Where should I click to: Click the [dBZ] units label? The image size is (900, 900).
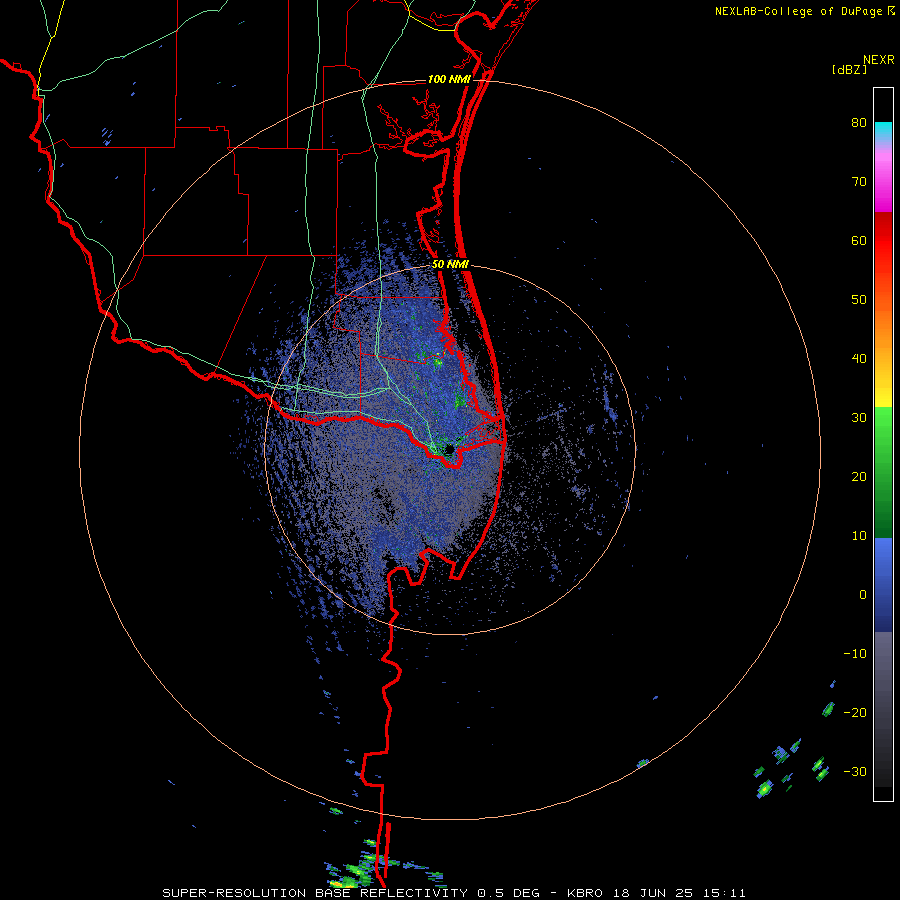pos(849,69)
